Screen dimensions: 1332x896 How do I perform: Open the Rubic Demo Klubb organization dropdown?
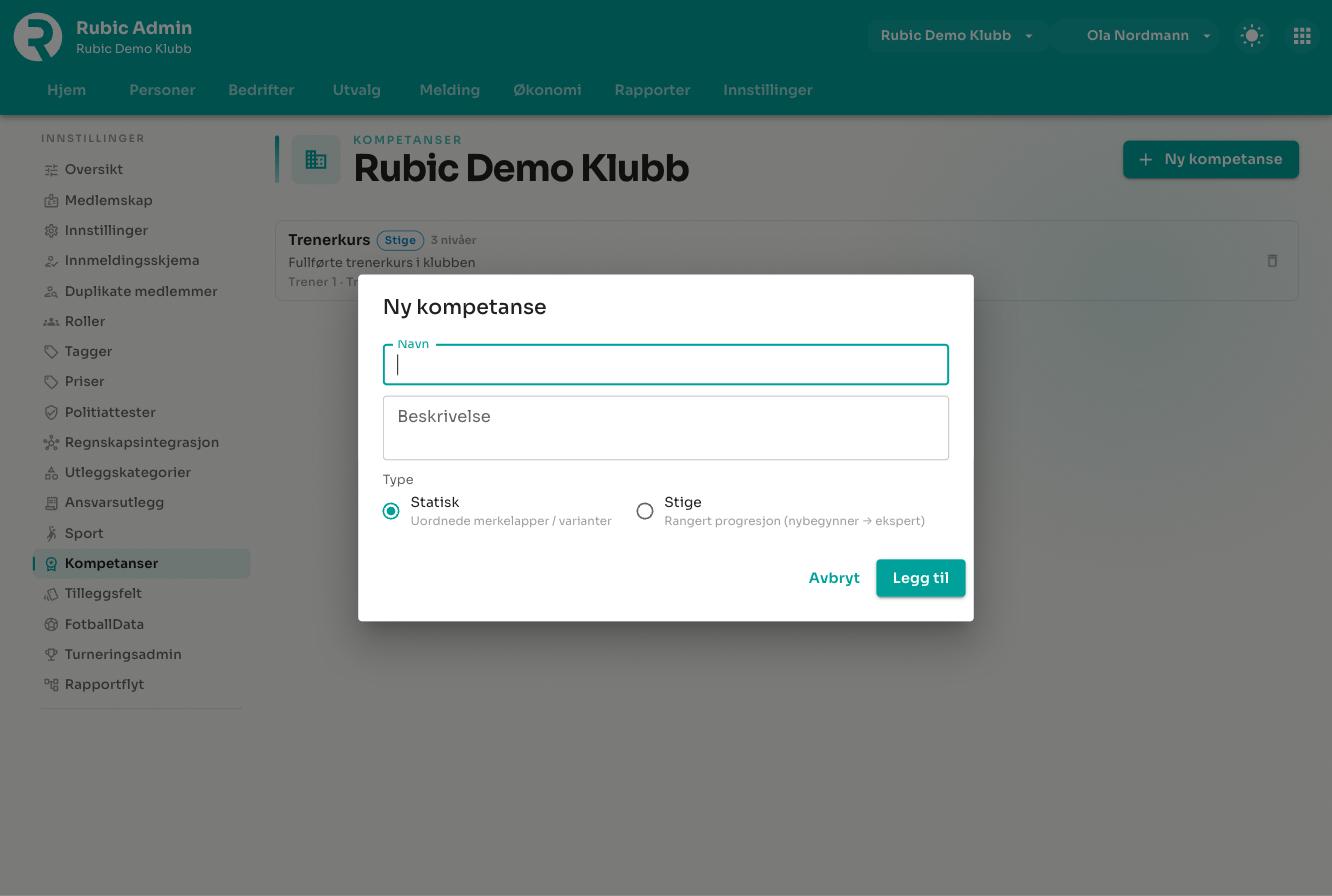(957, 36)
